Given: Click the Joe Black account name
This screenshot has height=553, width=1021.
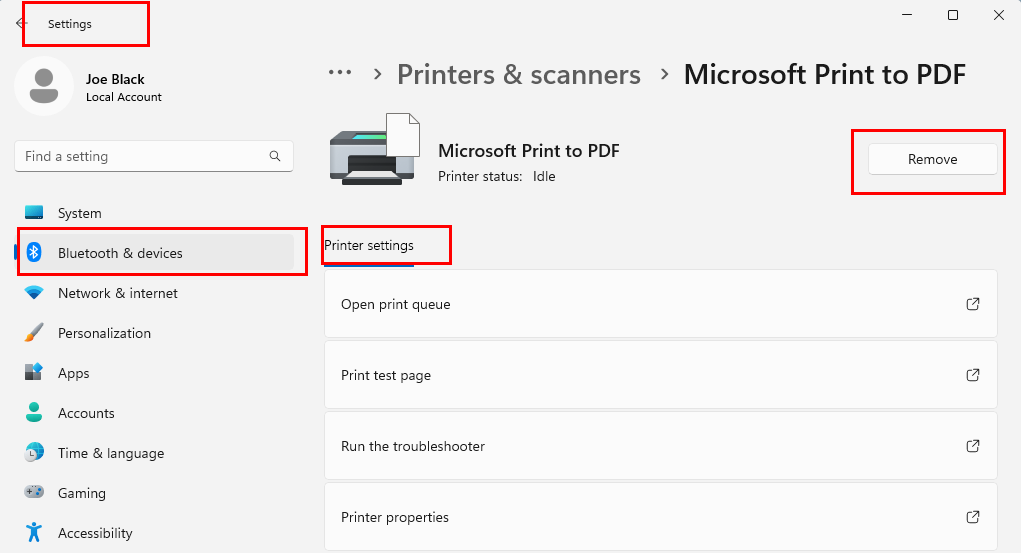Looking at the screenshot, I should click(115, 79).
